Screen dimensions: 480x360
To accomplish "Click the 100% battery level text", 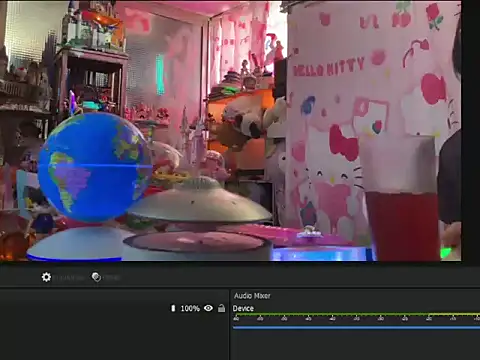I will pos(190,308).
